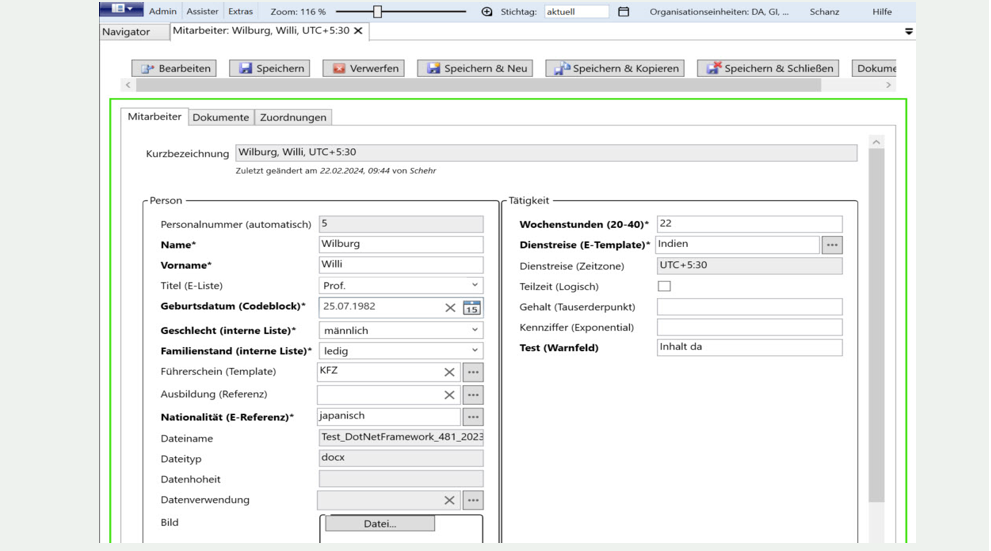Click the zoom slider handle

coord(377,12)
